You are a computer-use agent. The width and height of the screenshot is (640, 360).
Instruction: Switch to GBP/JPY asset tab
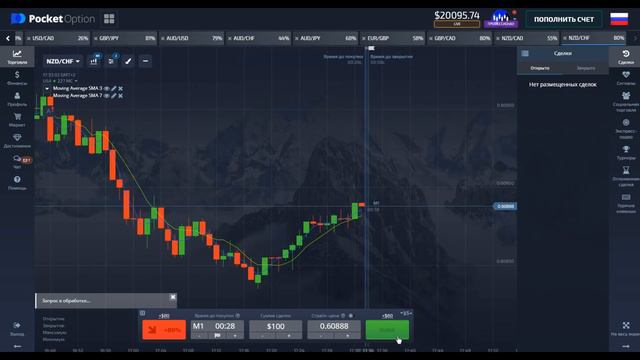[x=124, y=38]
